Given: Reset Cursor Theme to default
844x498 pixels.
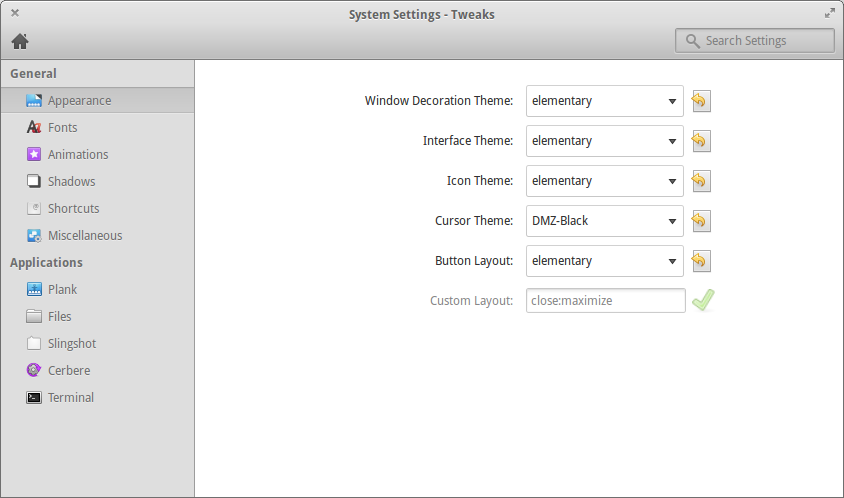Looking at the screenshot, I should 701,221.
